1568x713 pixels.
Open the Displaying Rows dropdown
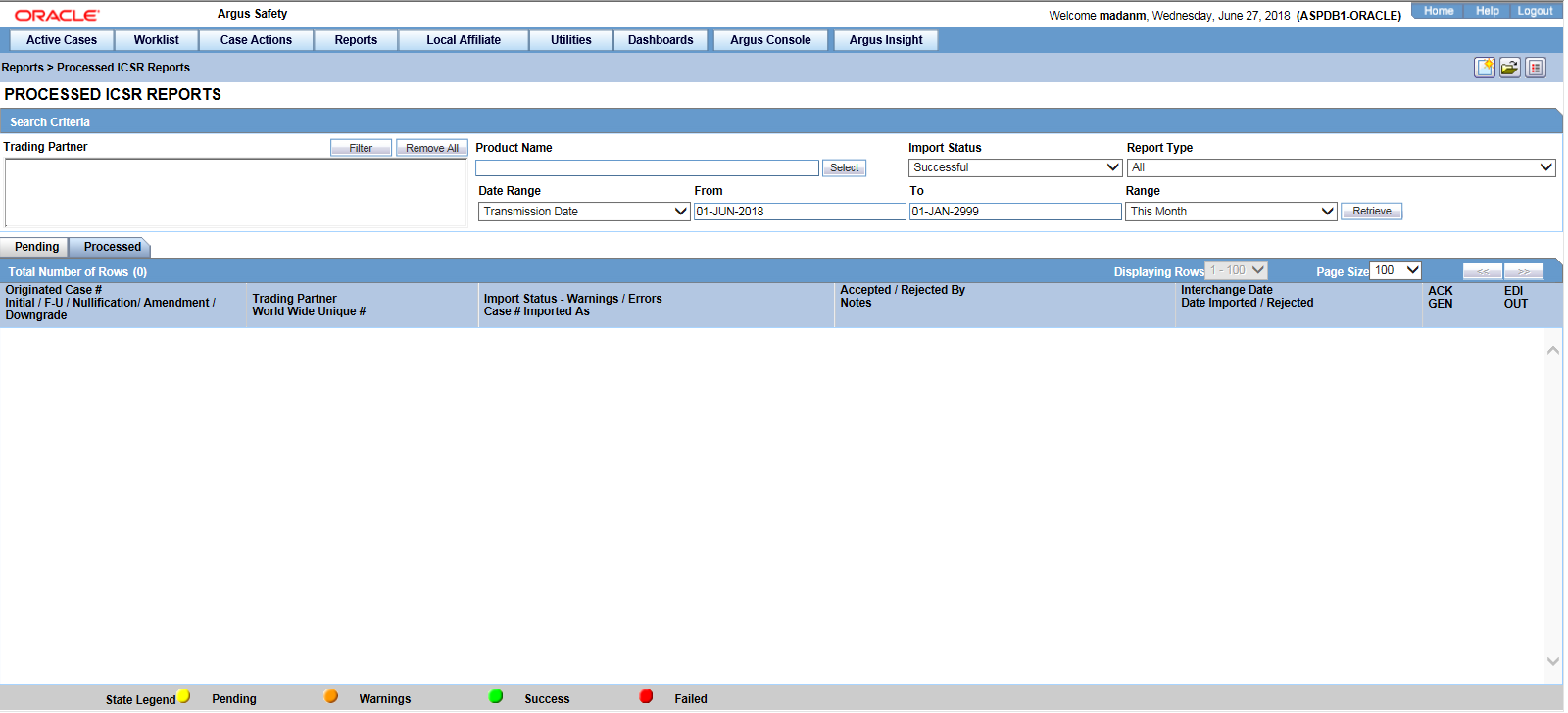tap(1237, 270)
